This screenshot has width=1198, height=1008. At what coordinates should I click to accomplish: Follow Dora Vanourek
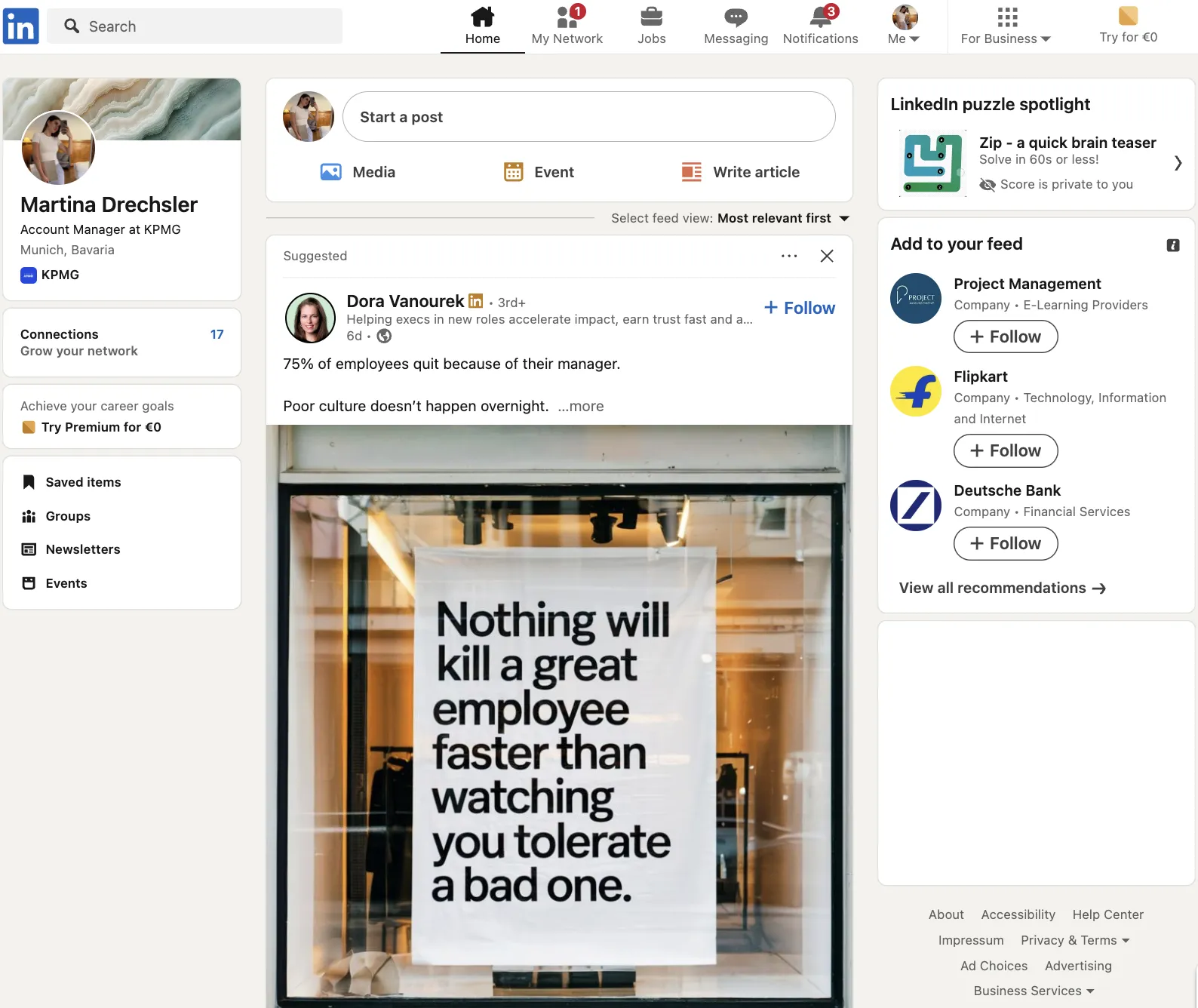point(799,308)
